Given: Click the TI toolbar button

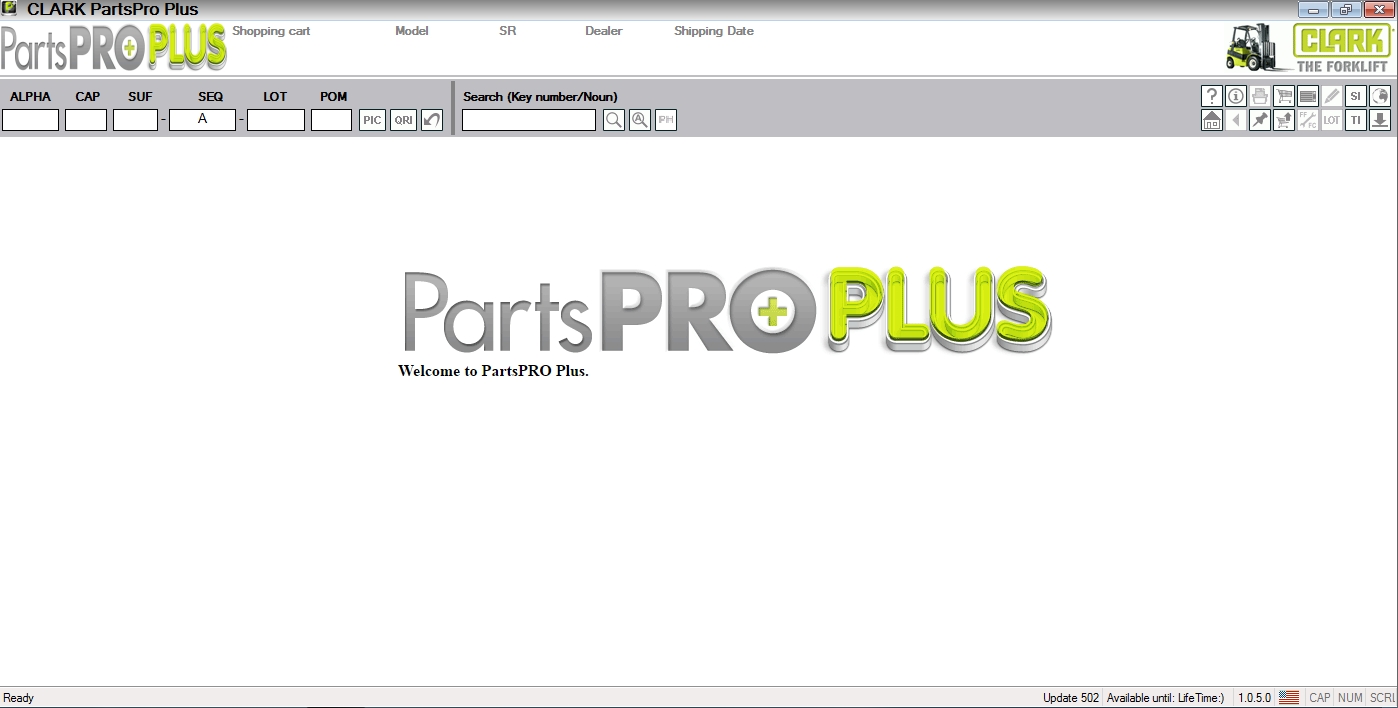Looking at the screenshot, I should (1356, 120).
